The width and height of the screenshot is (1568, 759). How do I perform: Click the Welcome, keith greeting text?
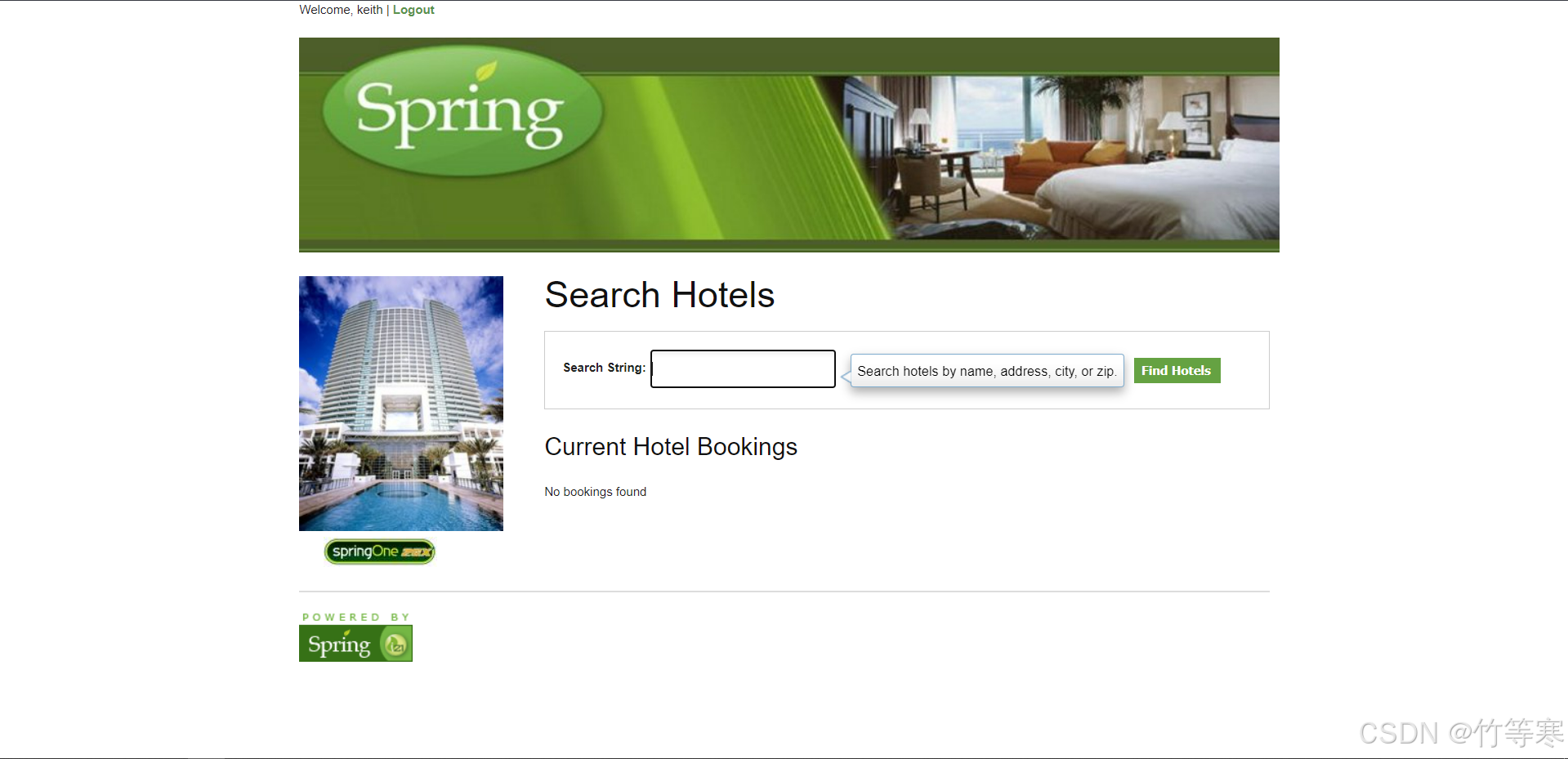[x=341, y=10]
